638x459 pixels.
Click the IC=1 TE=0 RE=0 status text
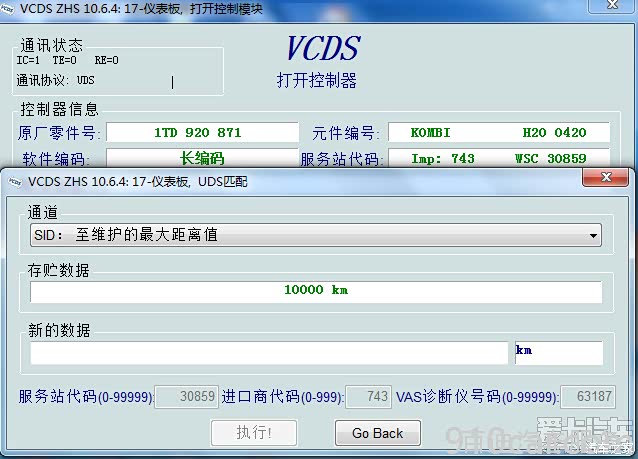[68, 60]
